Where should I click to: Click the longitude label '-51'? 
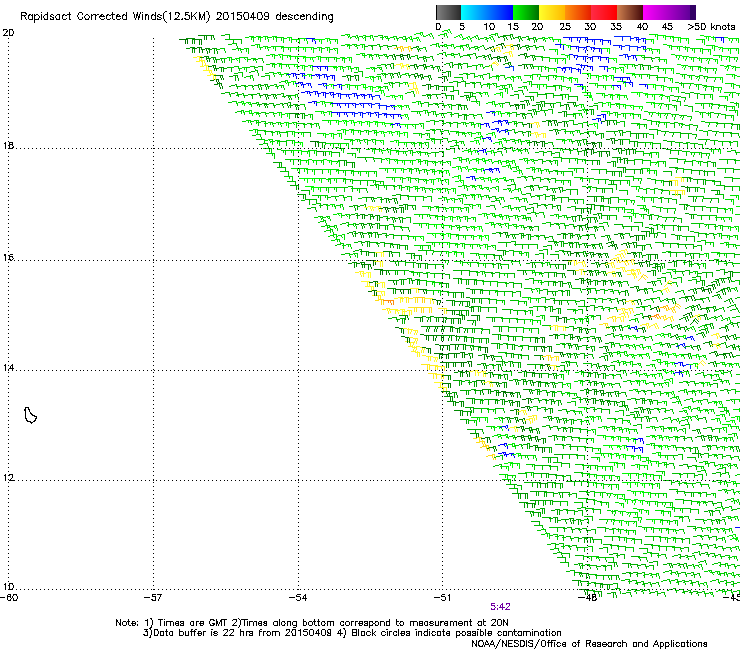click(442, 598)
